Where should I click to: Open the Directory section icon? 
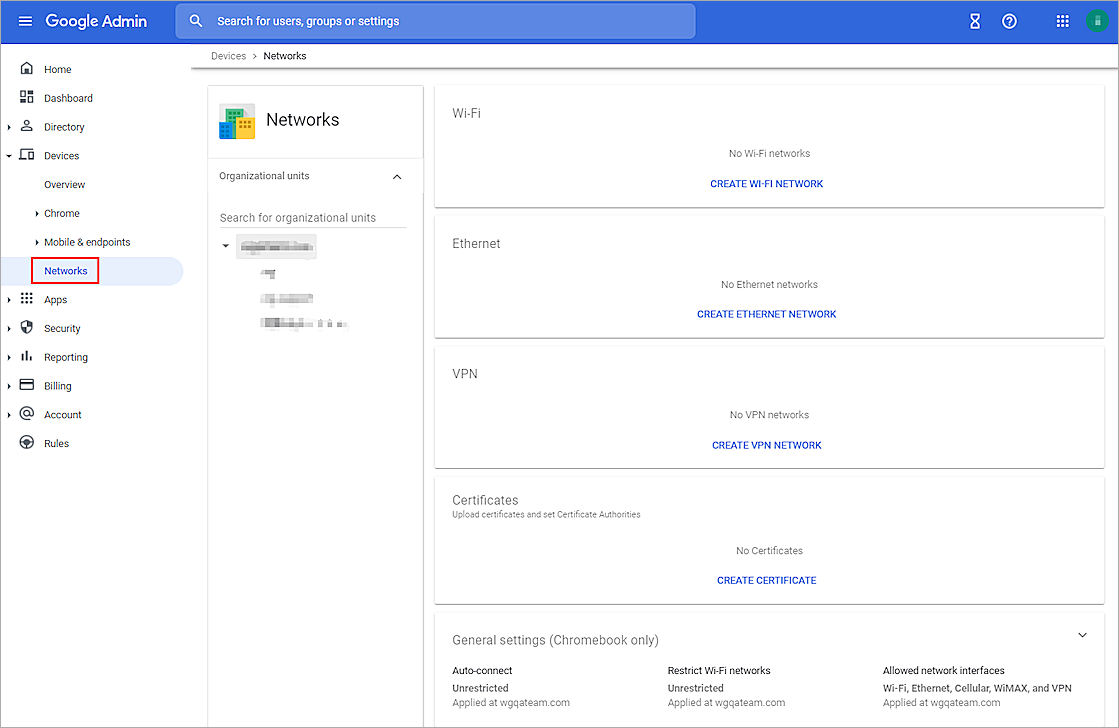26,126
